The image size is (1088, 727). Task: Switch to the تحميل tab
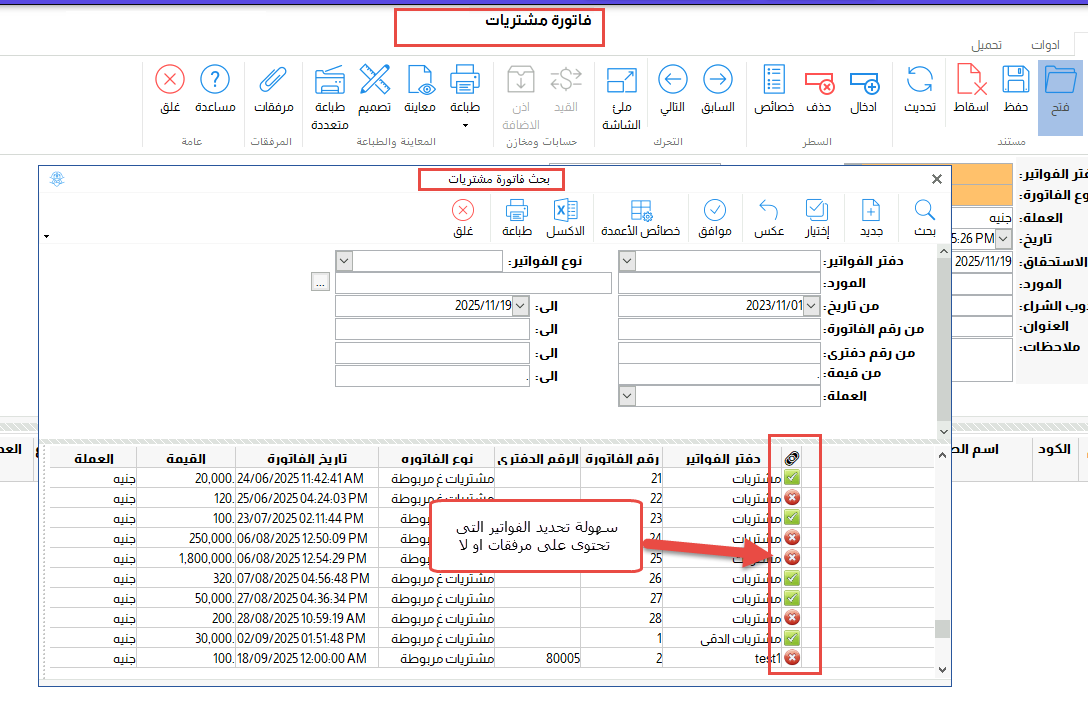pyautogui.click(x=988, y=45)
